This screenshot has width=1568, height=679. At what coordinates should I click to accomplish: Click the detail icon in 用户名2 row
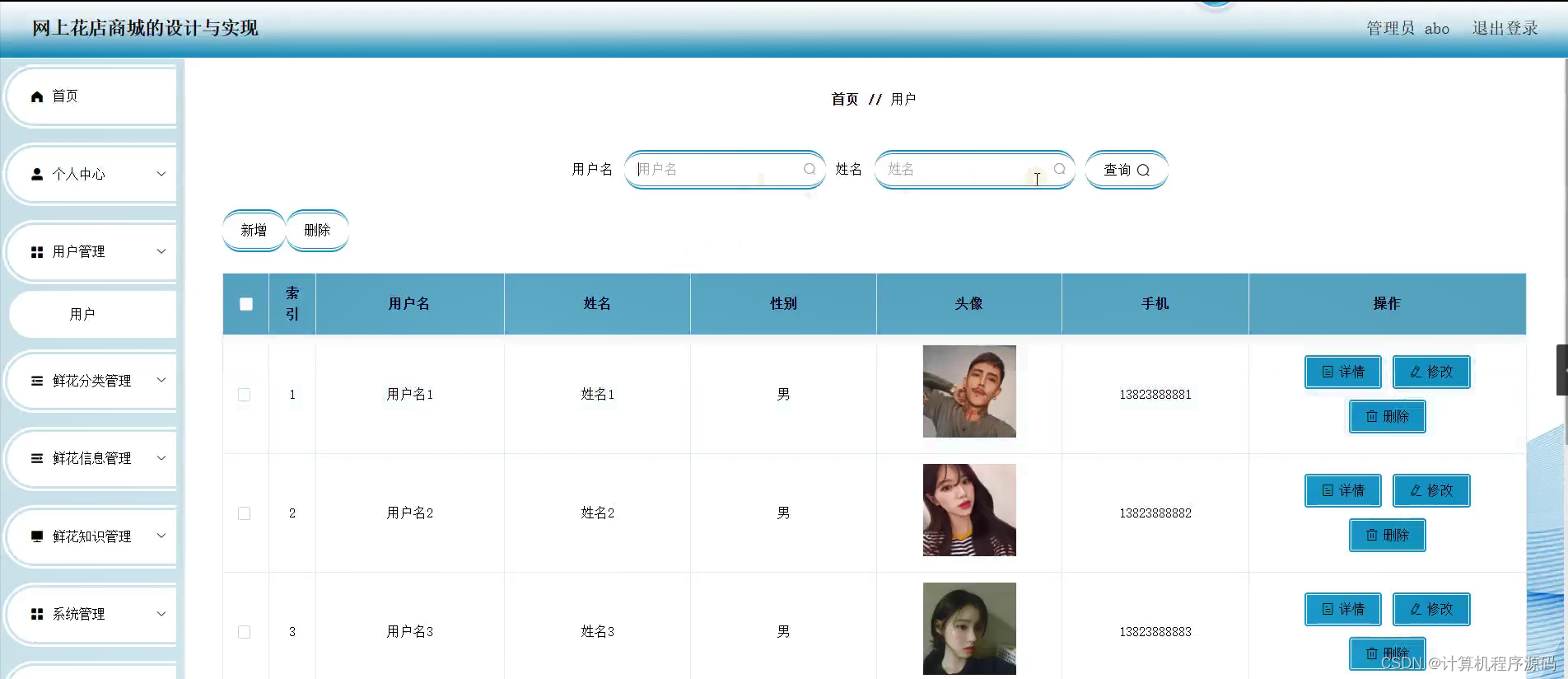pyautogui.click(x=1328, y=490)
